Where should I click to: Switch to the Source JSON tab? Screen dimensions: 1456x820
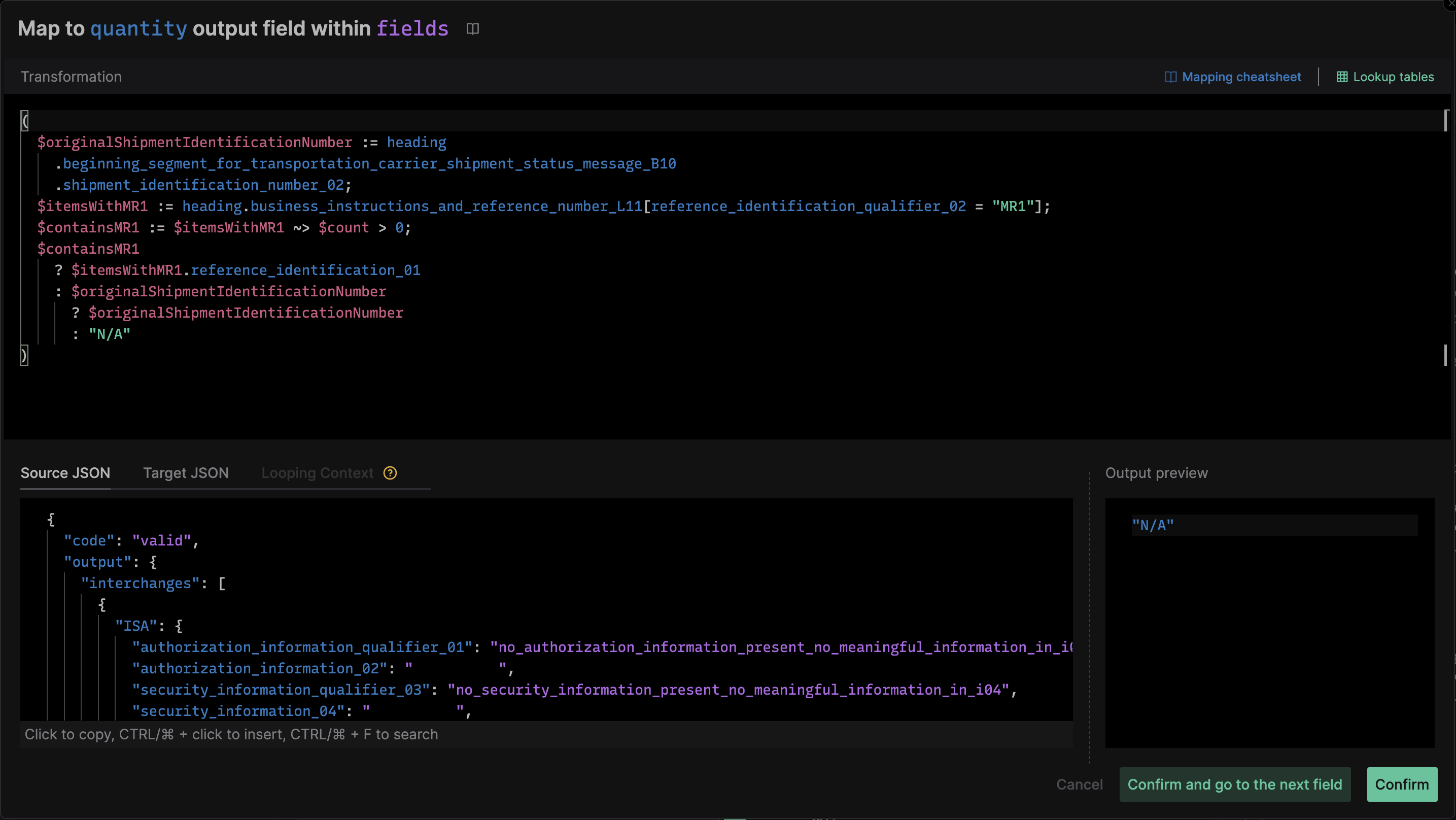(x=65, y=473)
